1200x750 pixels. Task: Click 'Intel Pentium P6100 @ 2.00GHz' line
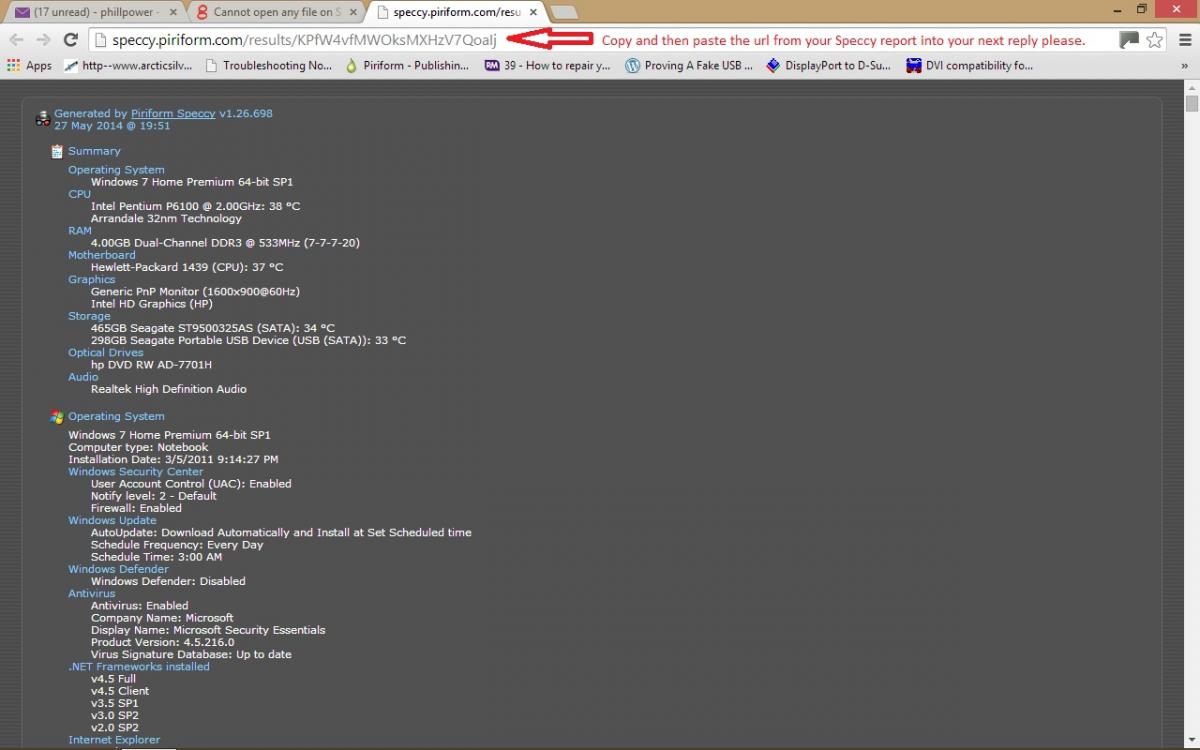195,206
